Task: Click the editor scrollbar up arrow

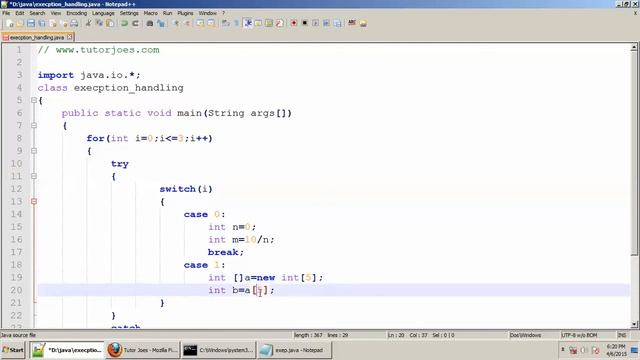Action: (634, 47)
